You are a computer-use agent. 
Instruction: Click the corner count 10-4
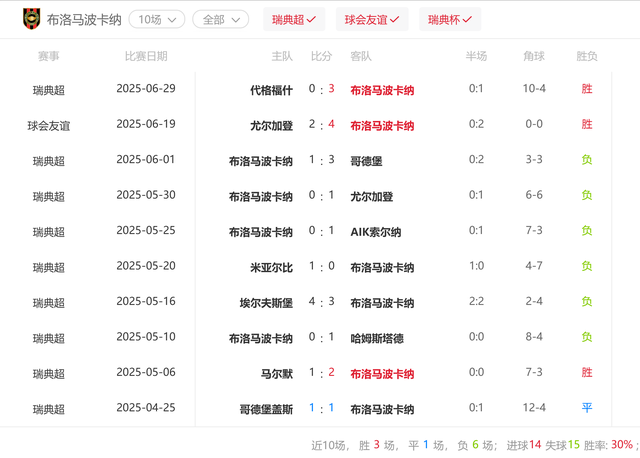[x=534, y=89]
